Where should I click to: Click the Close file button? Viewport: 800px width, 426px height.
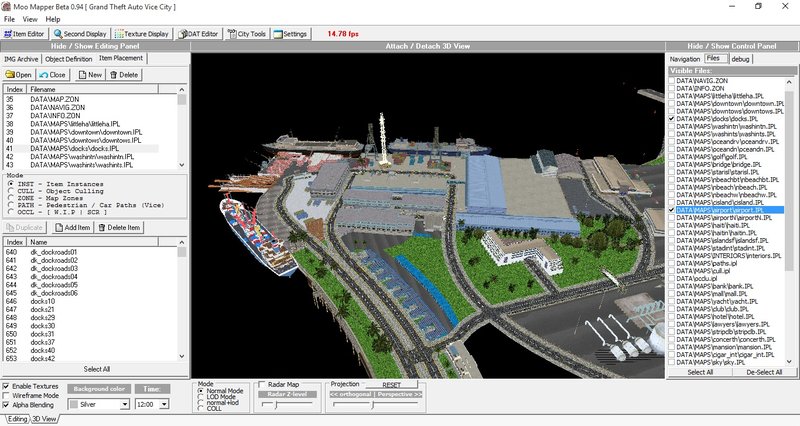coord(53,74)
